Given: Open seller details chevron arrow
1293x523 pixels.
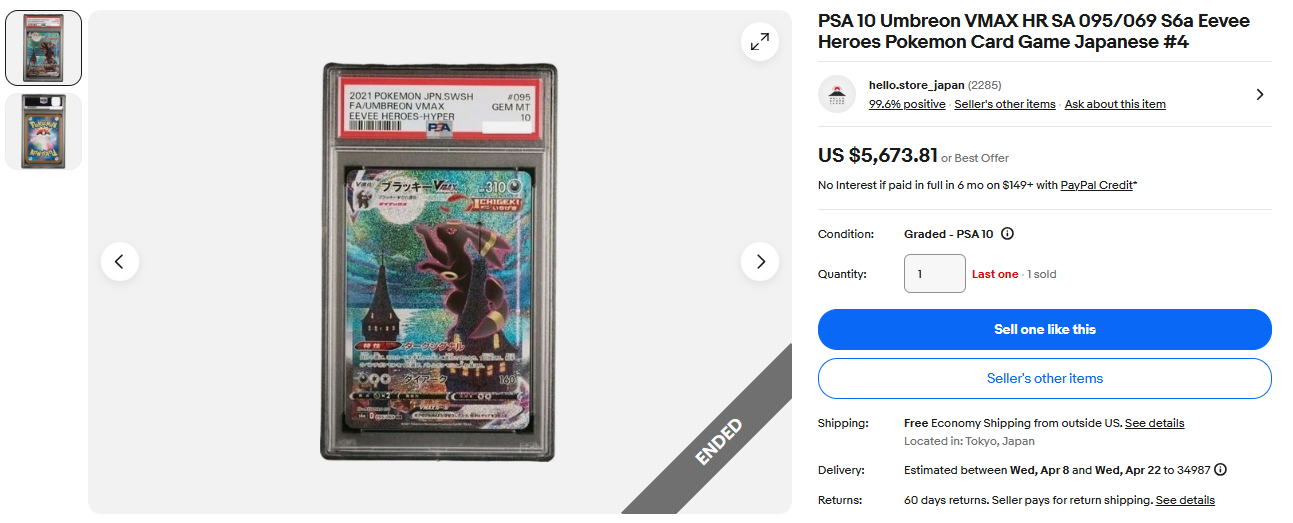Looking at the screenshot, I should tap(1259, 94).
